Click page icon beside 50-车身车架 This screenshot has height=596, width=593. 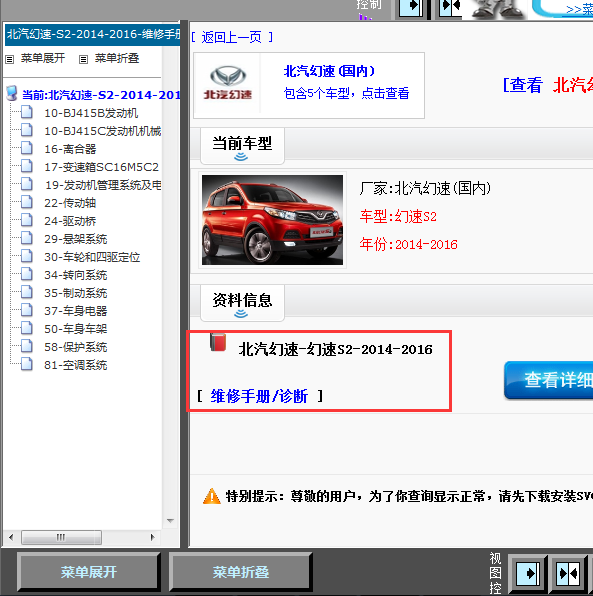(27, 328)
